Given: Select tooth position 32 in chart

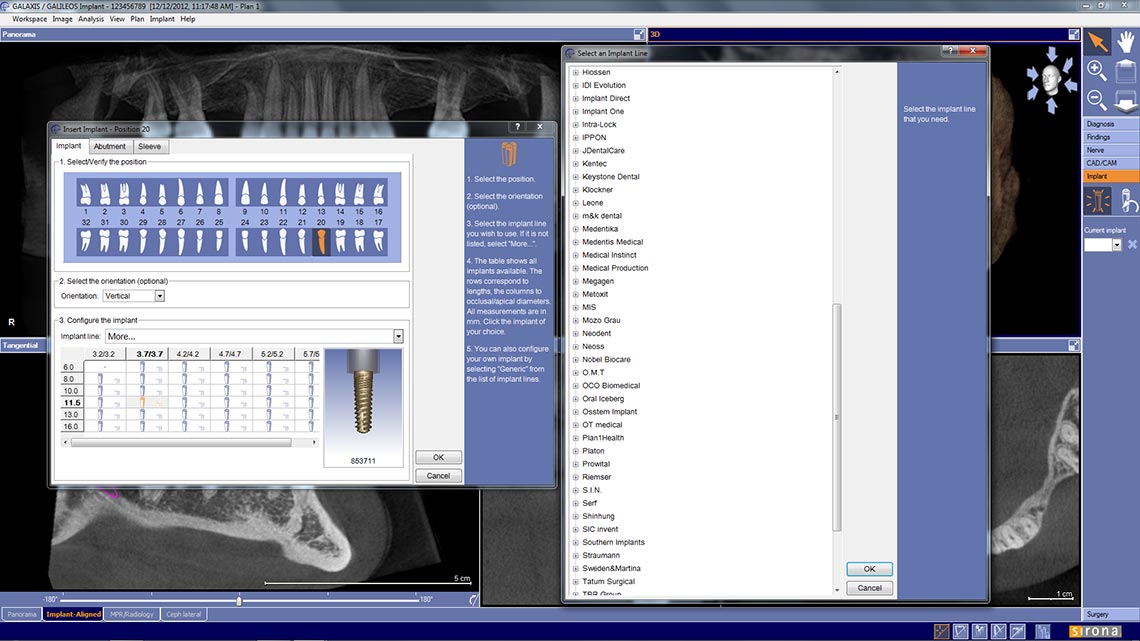Looking at the screenshot, I should [x=86, y=241].
